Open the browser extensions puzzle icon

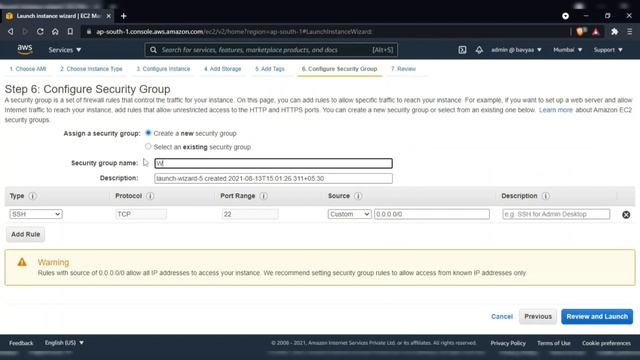614,31
